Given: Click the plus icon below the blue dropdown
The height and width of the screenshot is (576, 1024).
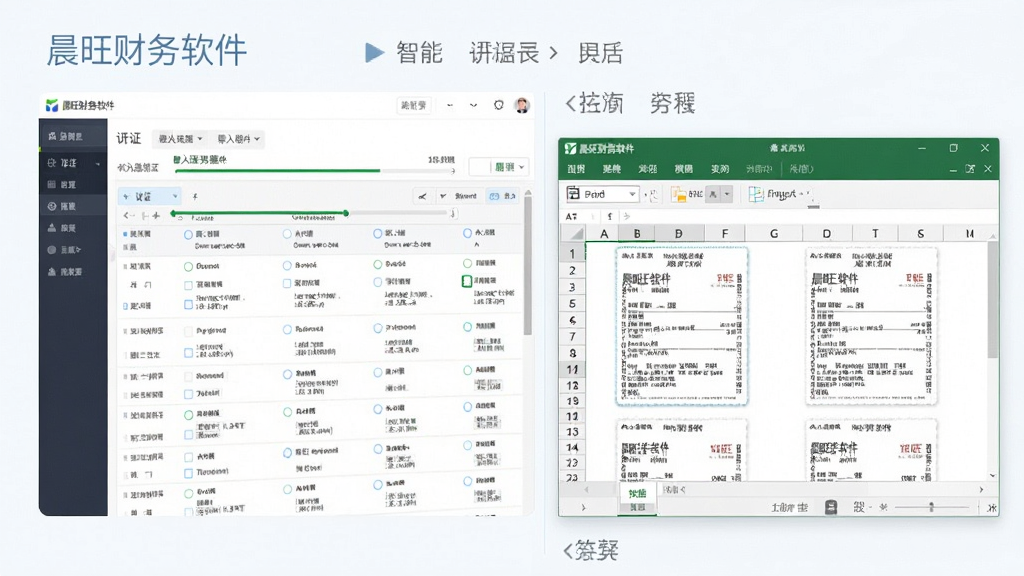Looking at the screenshot, I should point(155,215).
